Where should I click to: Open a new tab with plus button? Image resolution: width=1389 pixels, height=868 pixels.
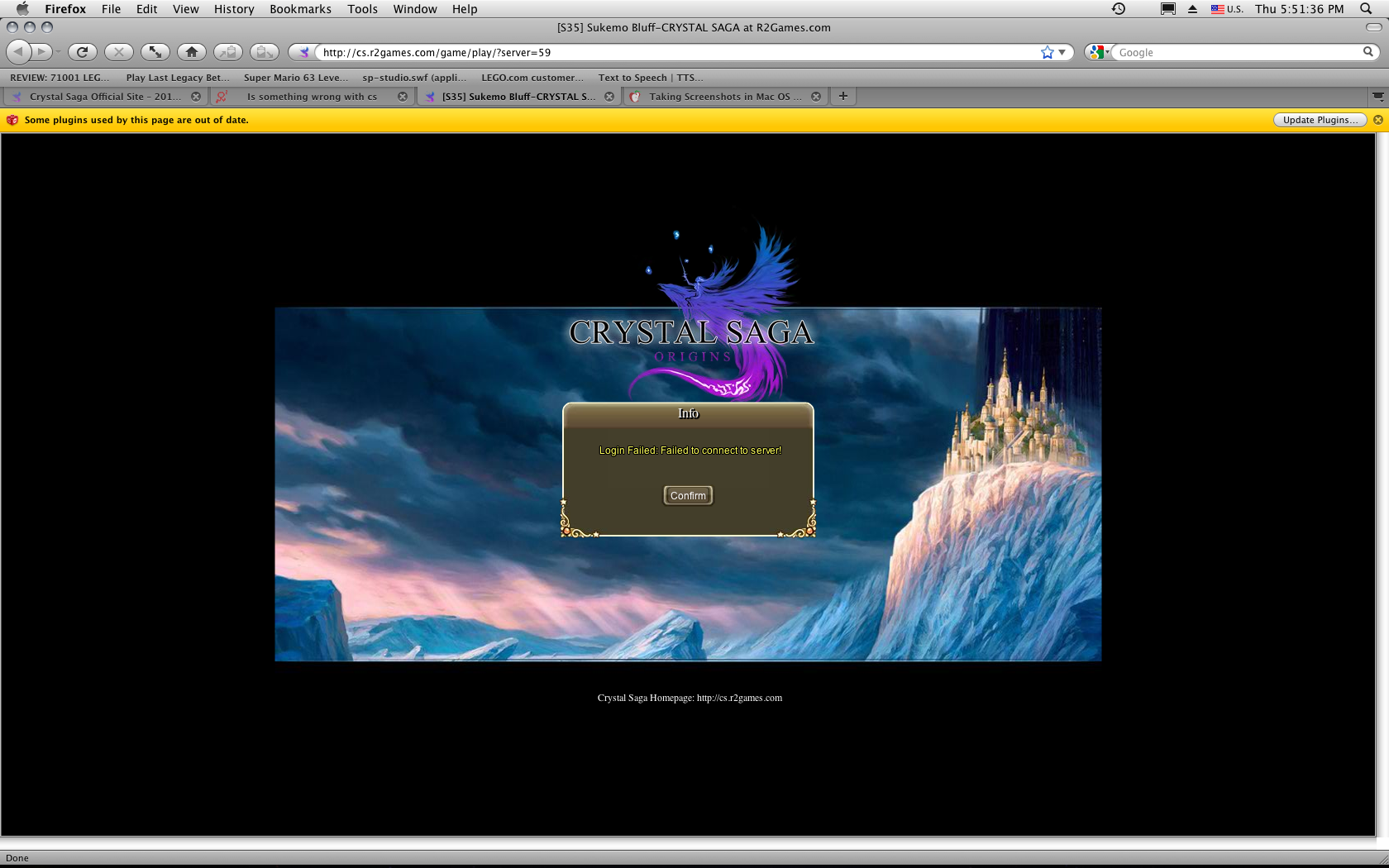point(842,96)
